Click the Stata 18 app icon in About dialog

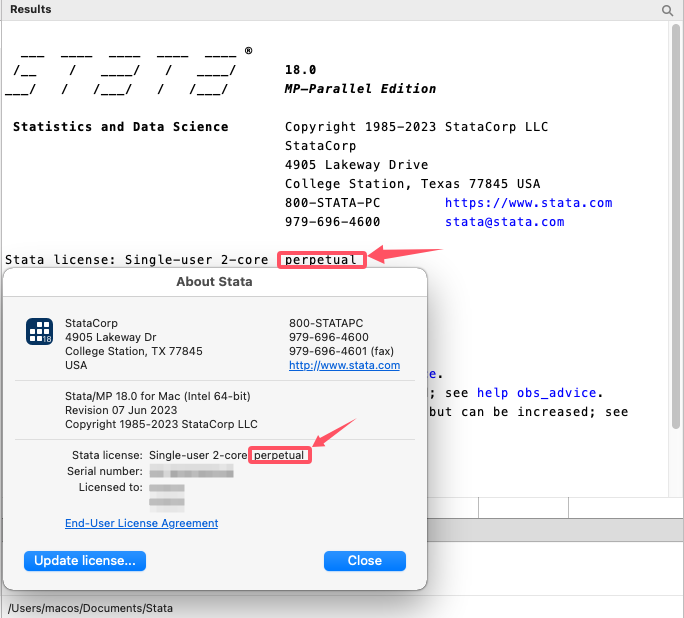tap(39, 331)
